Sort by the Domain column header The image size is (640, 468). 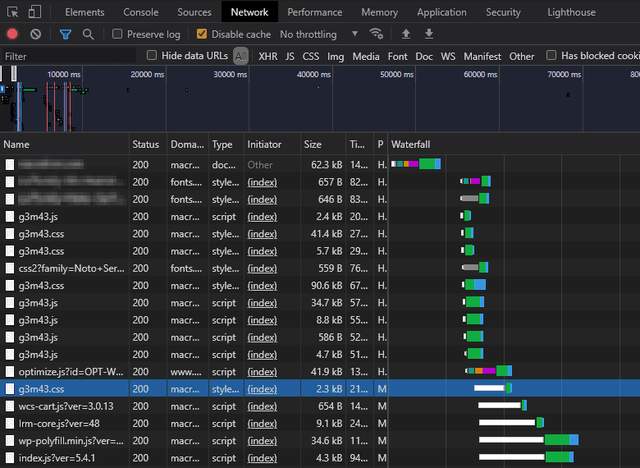tap(187, 144)
